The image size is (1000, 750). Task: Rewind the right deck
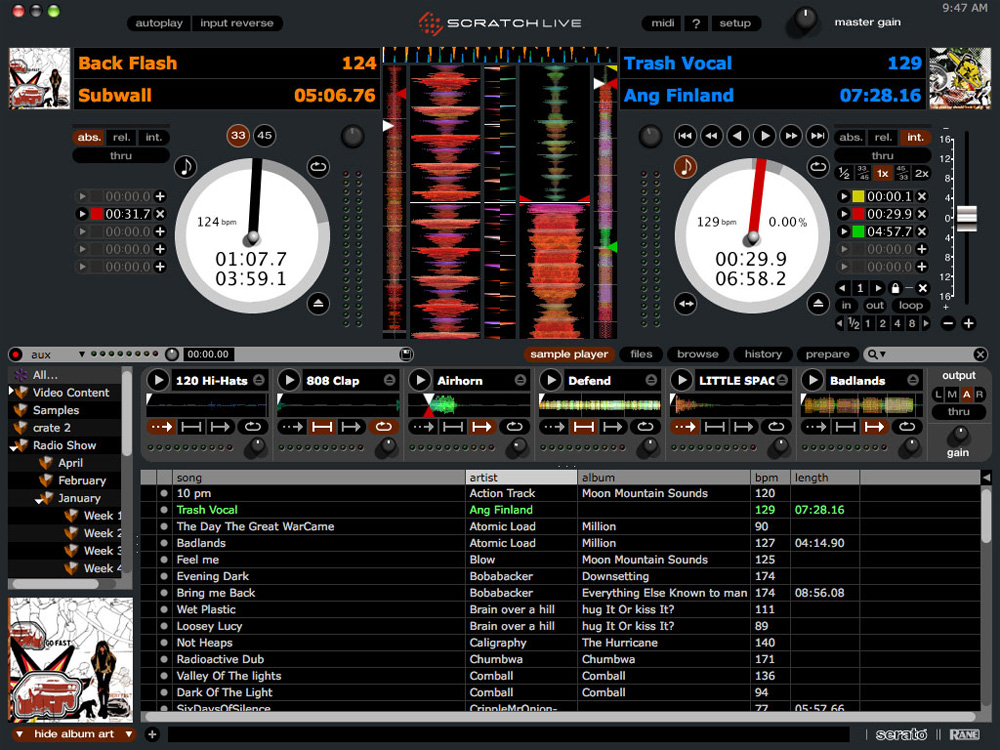coord(712,135)
